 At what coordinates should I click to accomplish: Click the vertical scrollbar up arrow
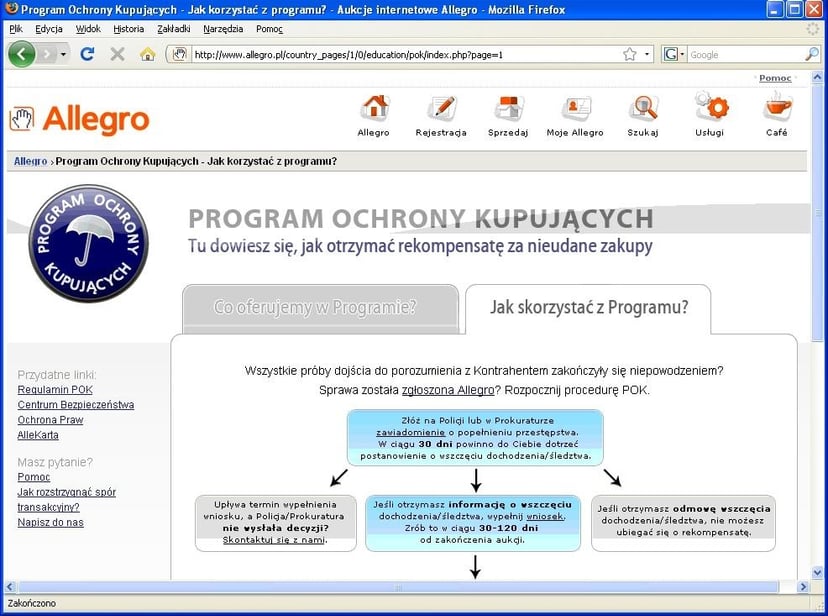tap(817, 78)
